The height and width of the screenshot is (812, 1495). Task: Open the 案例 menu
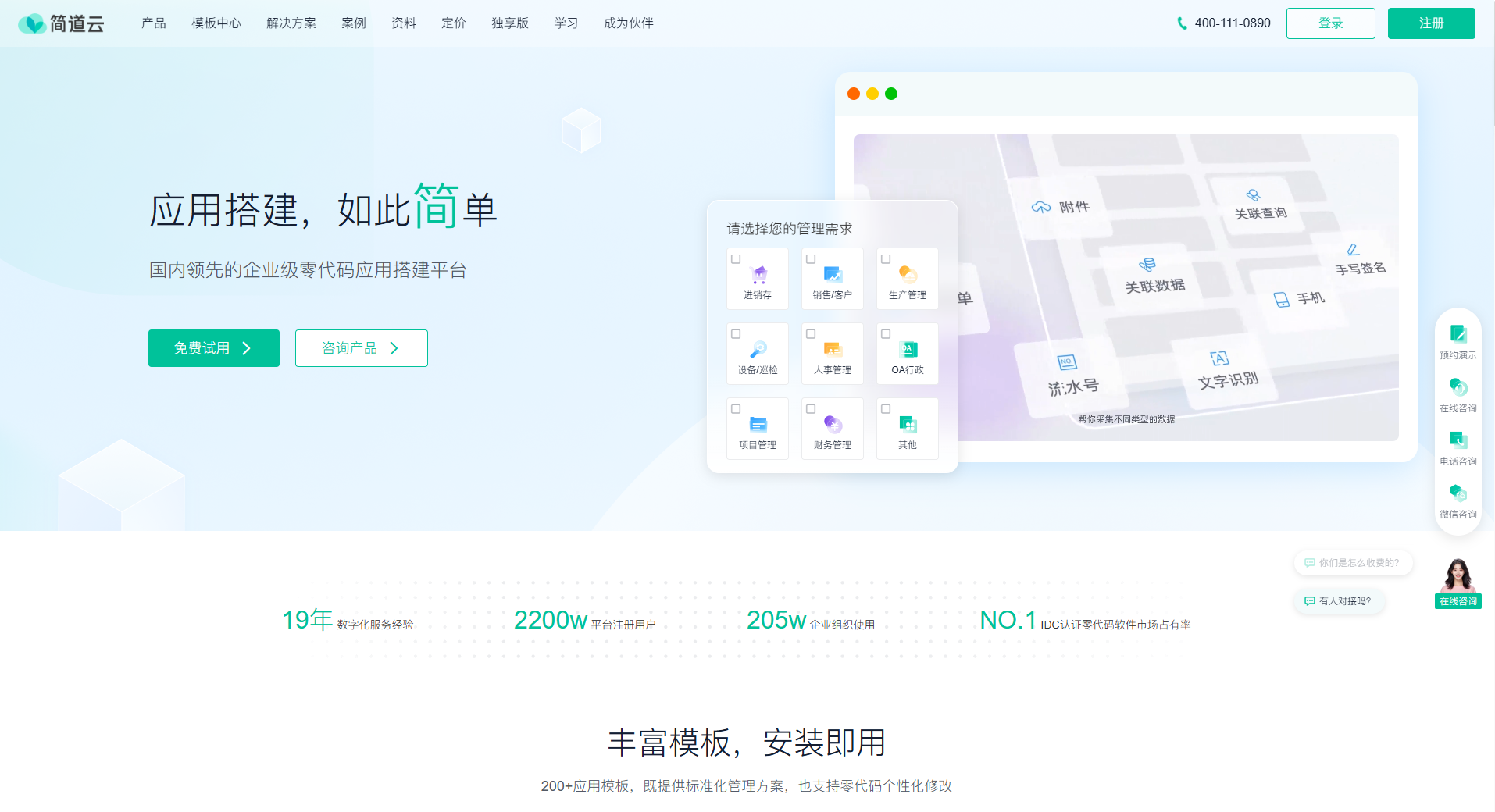click(354, 23)
